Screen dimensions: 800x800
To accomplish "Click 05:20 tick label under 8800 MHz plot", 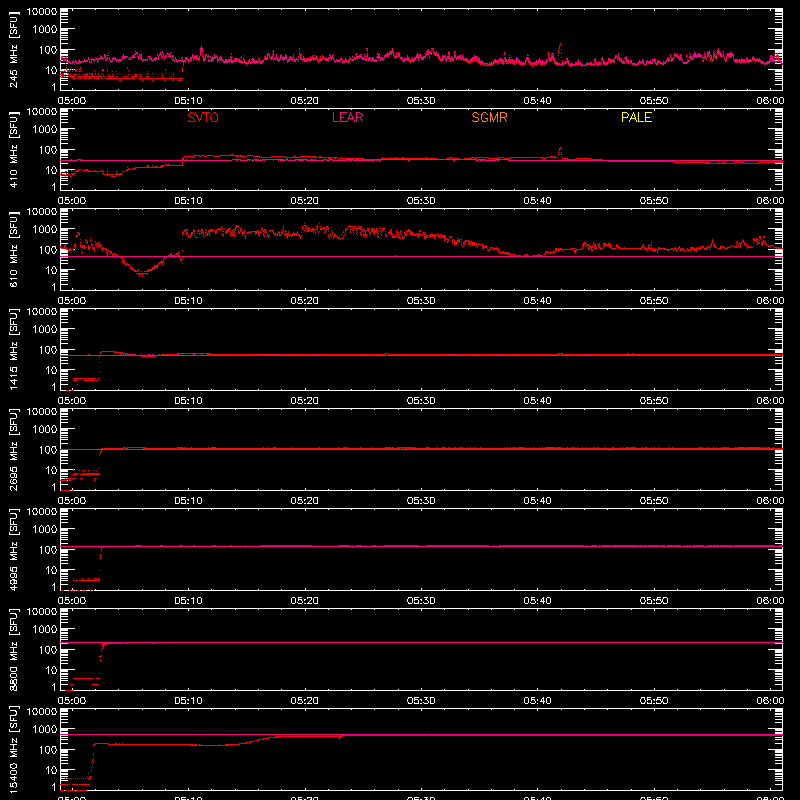I will (x=305, y=701).
